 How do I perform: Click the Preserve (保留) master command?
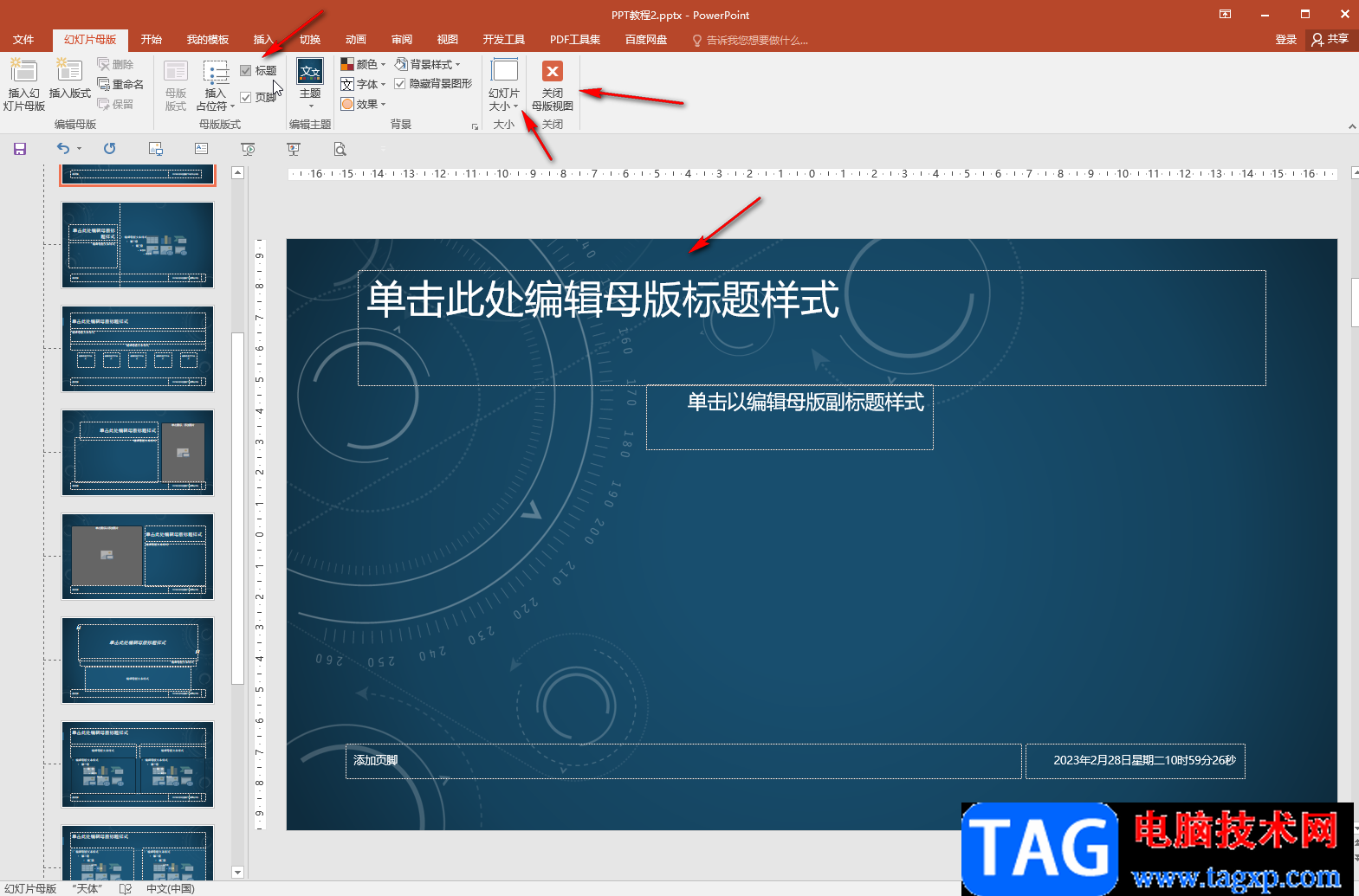(x=116, y=104)
